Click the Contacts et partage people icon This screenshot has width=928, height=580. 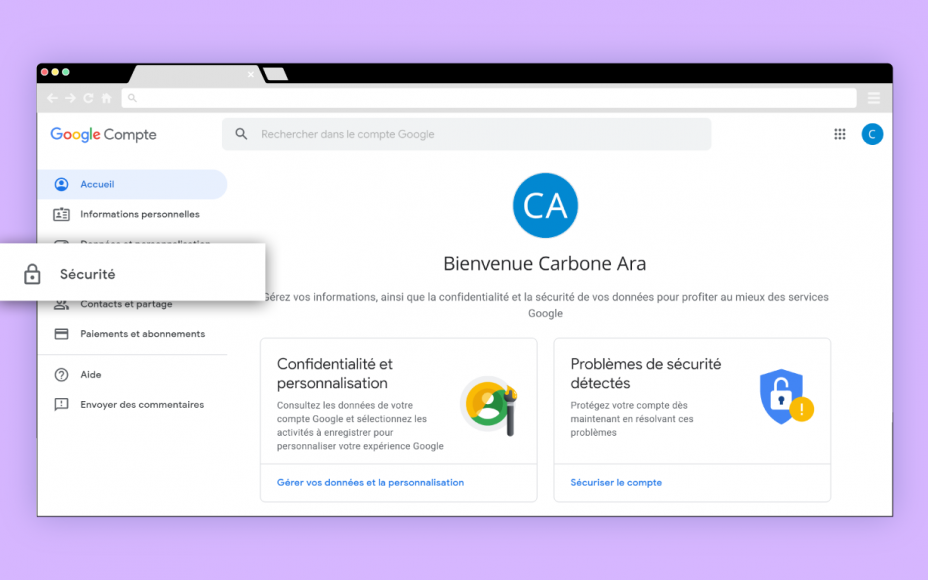click(62, 305)
